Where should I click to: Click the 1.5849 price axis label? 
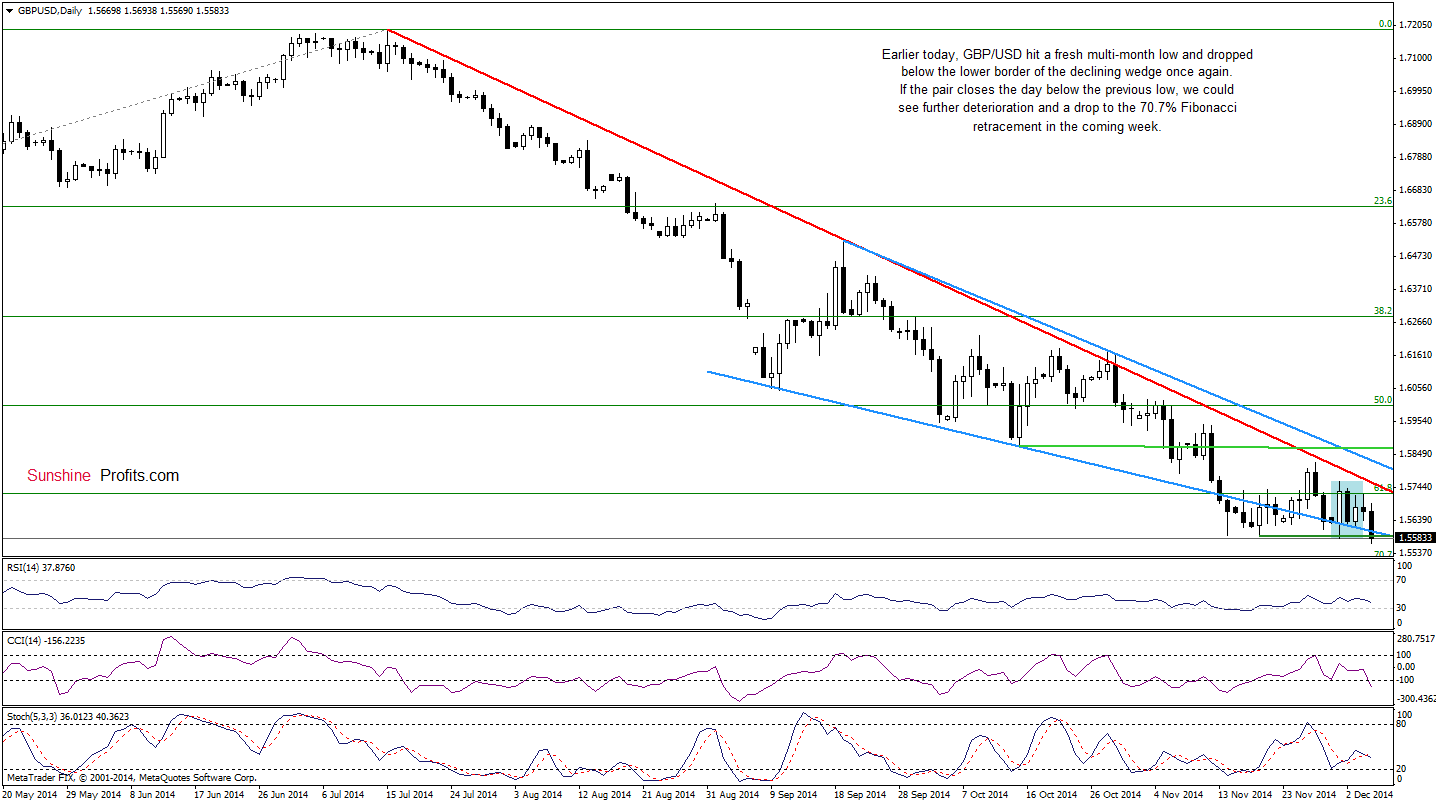[x=1415, y=453]
